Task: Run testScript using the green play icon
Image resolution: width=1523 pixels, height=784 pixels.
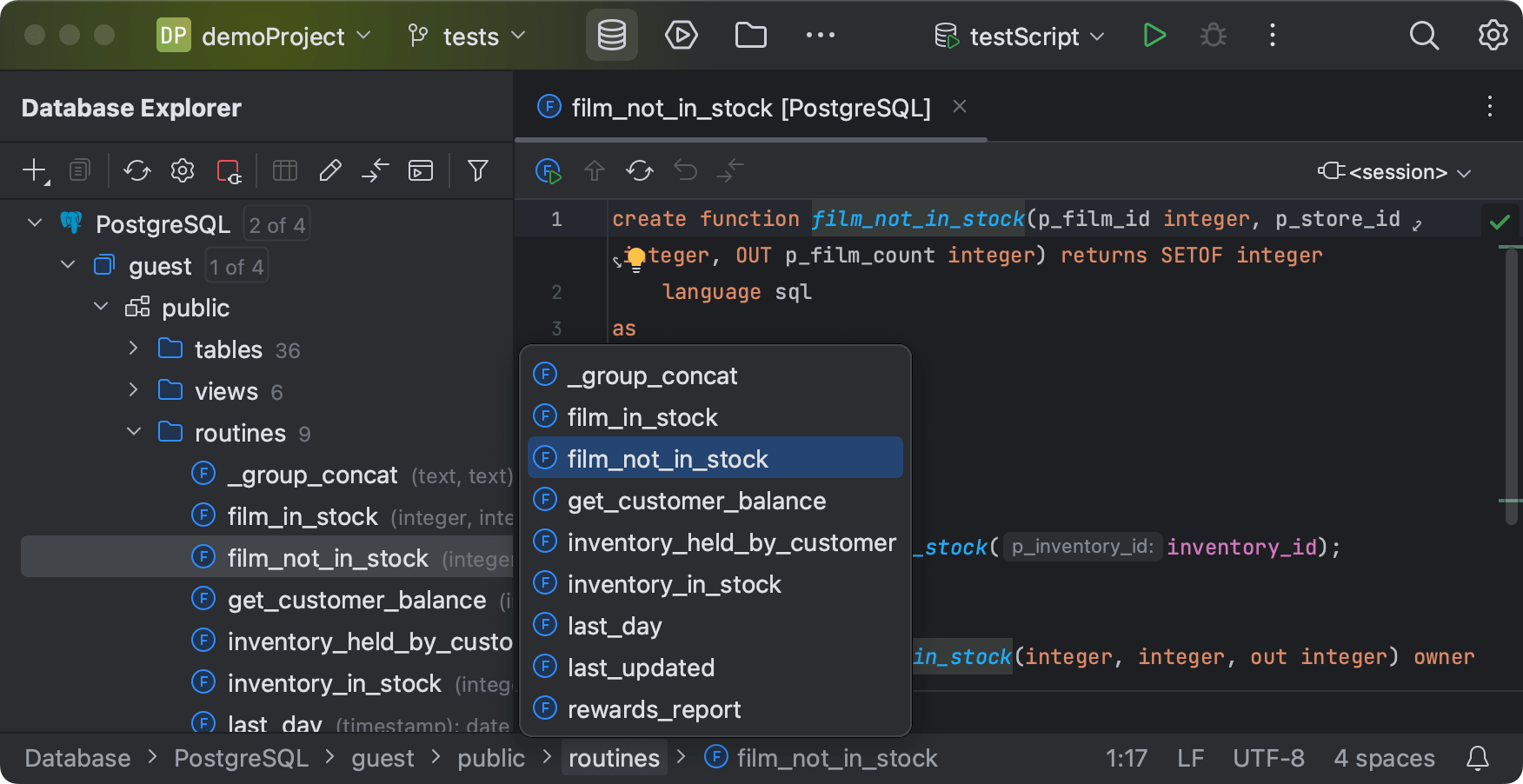Action: point(1154,36)
